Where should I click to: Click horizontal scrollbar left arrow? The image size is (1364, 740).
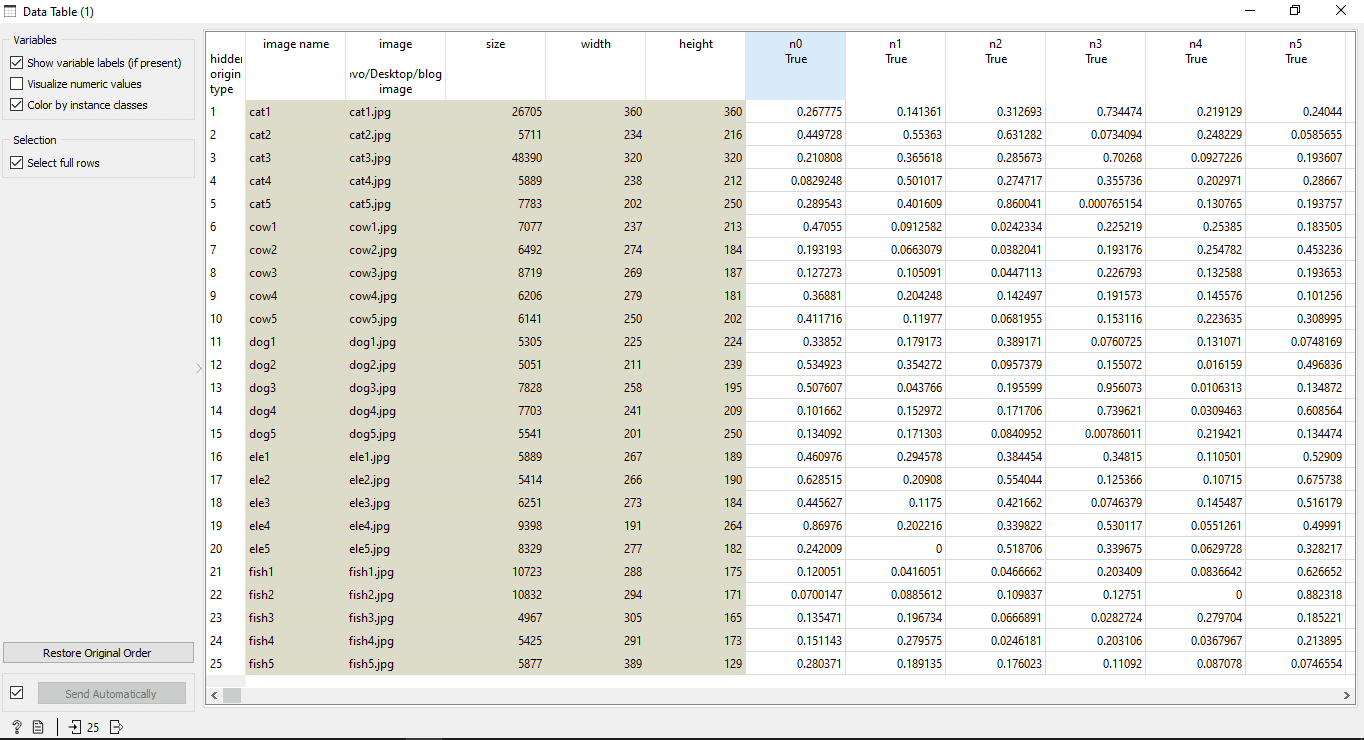pyautogui.click(x=214, y=695)
